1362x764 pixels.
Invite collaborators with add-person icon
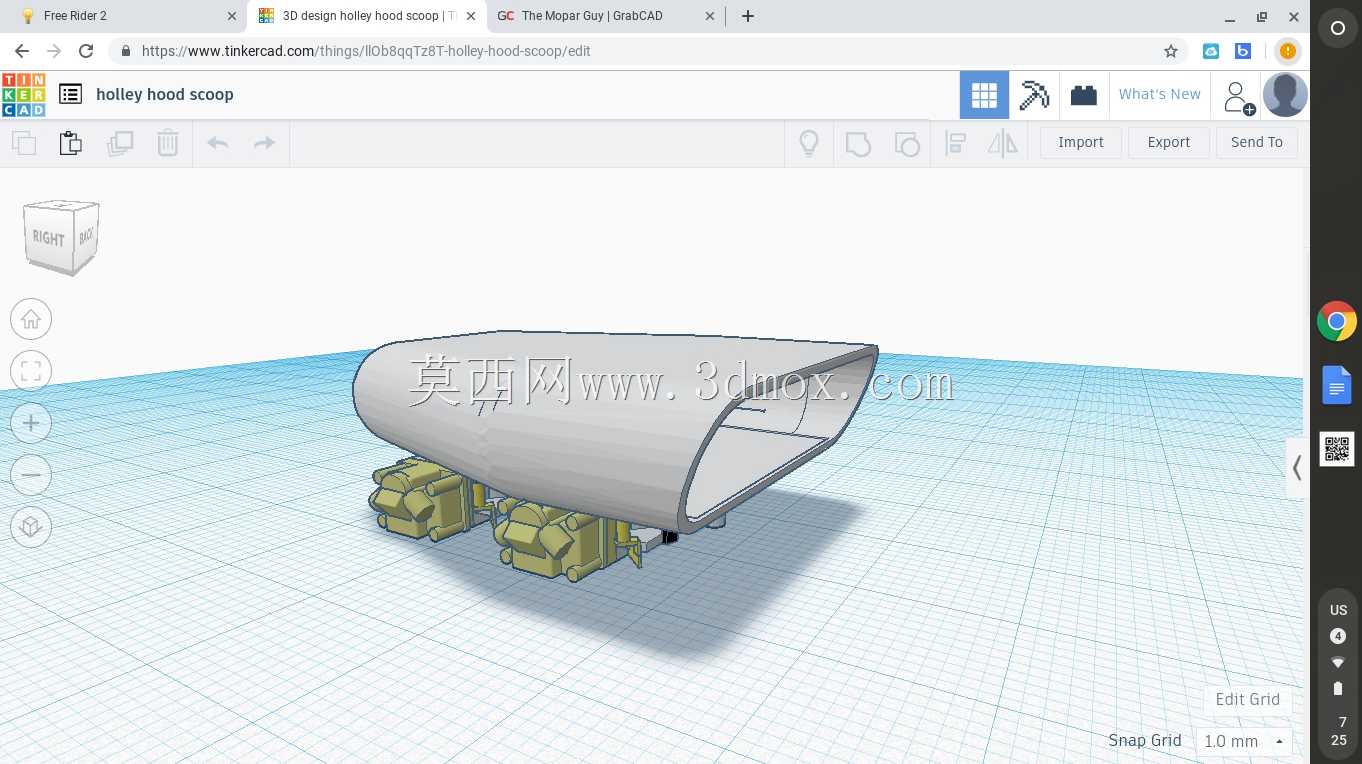coord(1238,97)
